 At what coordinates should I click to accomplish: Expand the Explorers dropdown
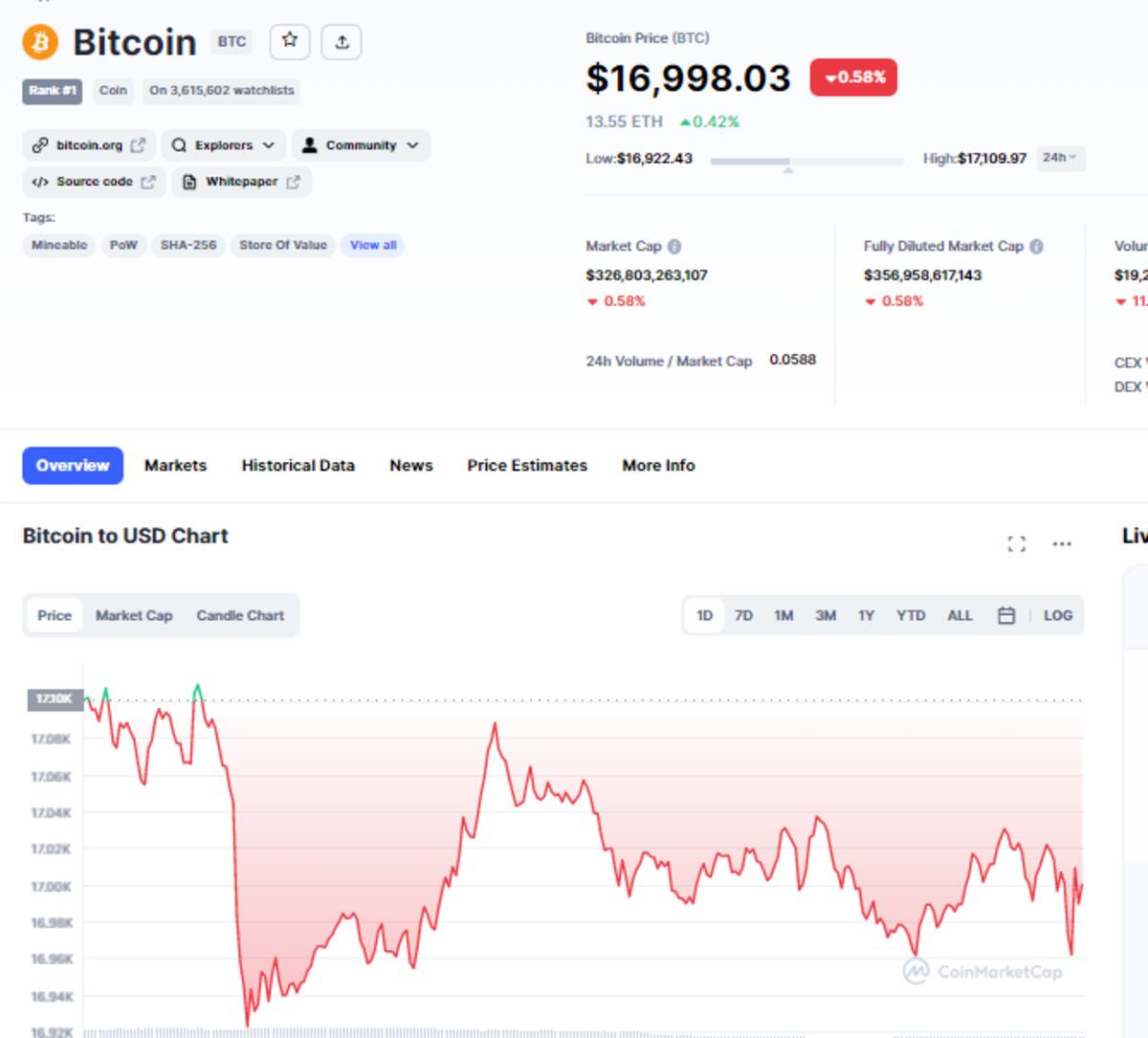click(x=224, y=145)
